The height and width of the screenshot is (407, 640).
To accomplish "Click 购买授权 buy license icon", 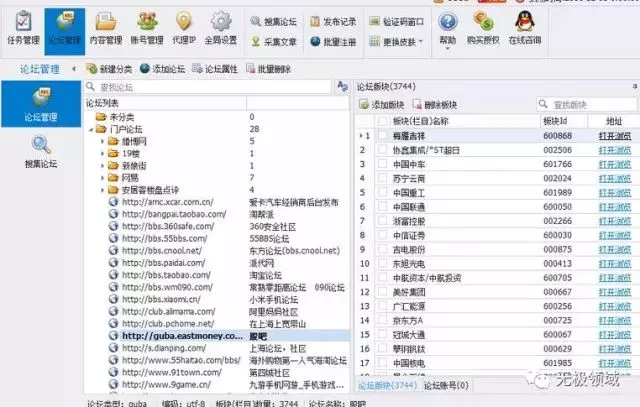I will coord(483,28).
